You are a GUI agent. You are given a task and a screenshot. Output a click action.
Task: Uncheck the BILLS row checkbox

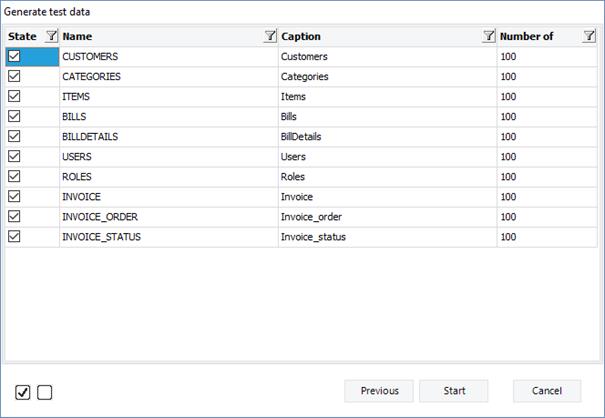[14, 117]
